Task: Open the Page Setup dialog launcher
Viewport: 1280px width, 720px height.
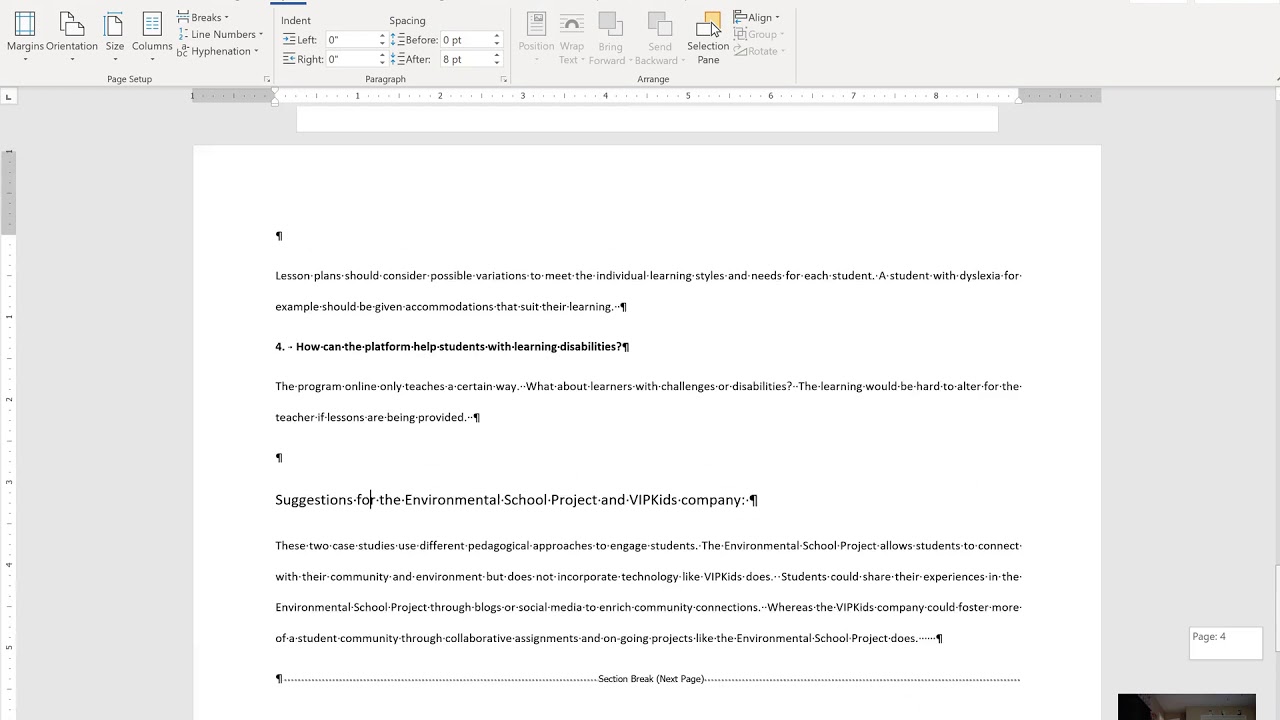Action: click(x=267, y=79)
